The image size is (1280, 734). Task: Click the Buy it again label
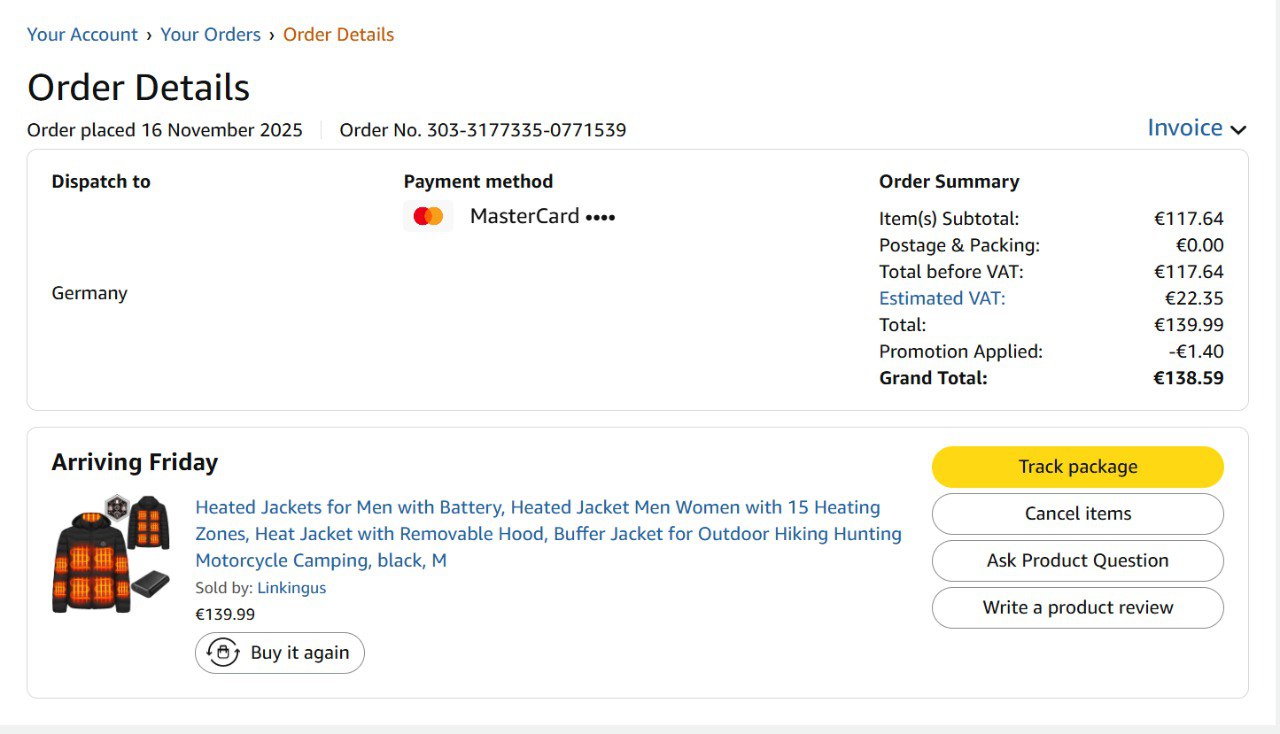tap(299, 653)
